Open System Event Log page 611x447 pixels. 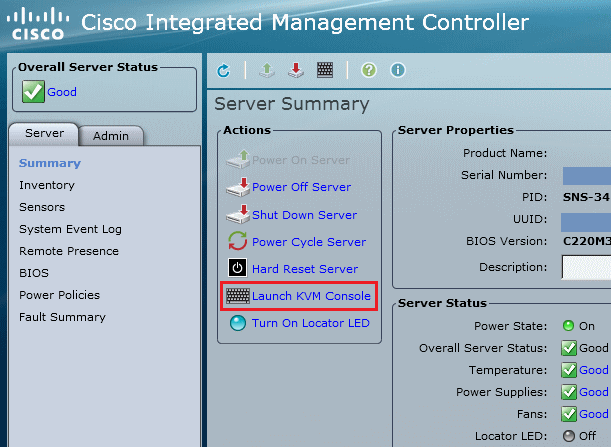pyautogui.click(x=71, y=229)
